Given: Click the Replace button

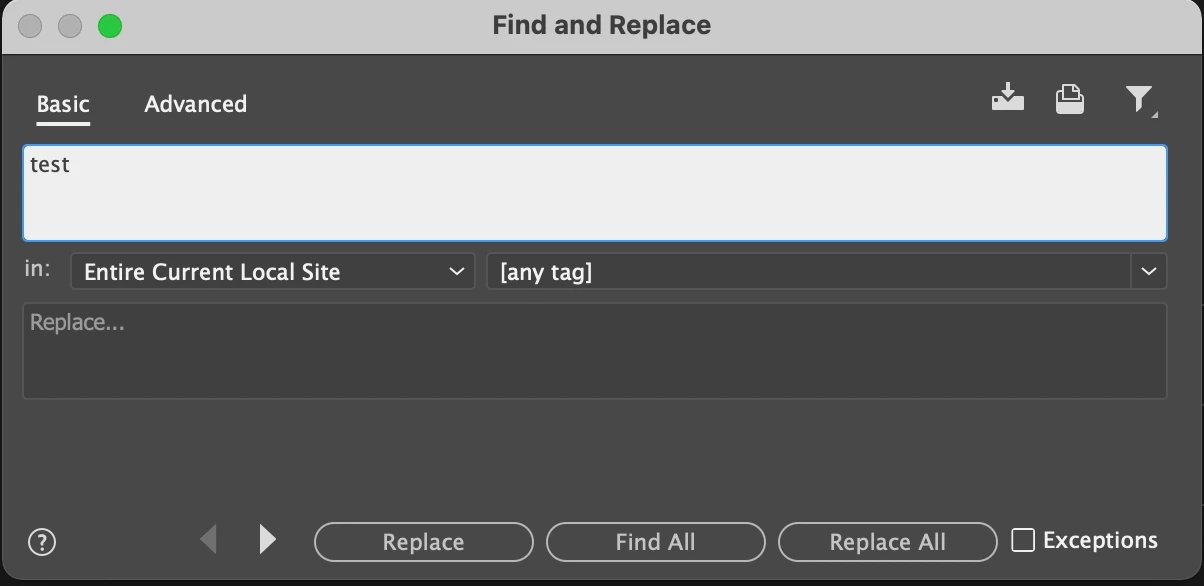Looking at the screenshot, I should point(424,542).
